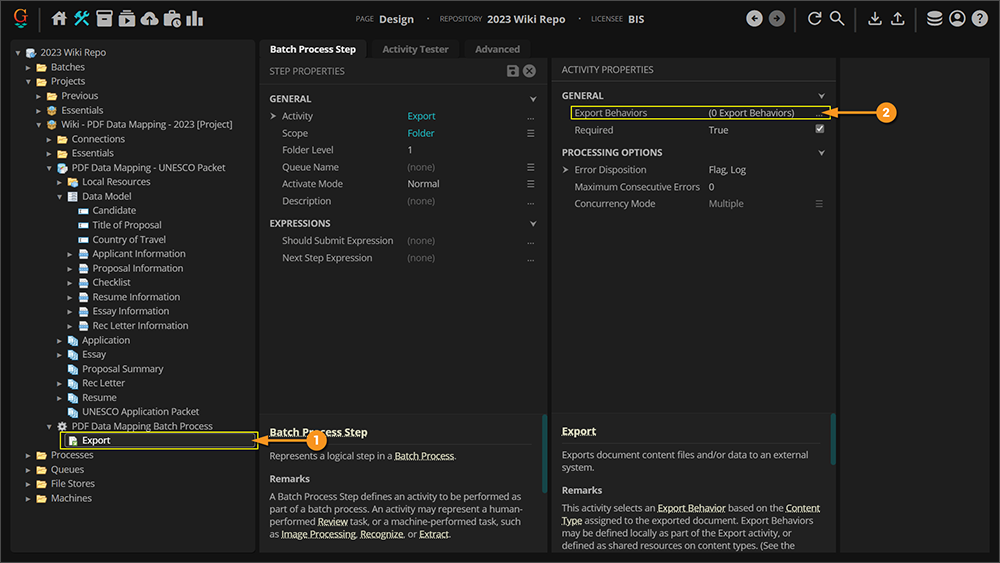Click the cloud upload icon
This screenshot has width=1000, height=563.
point(149,19)
